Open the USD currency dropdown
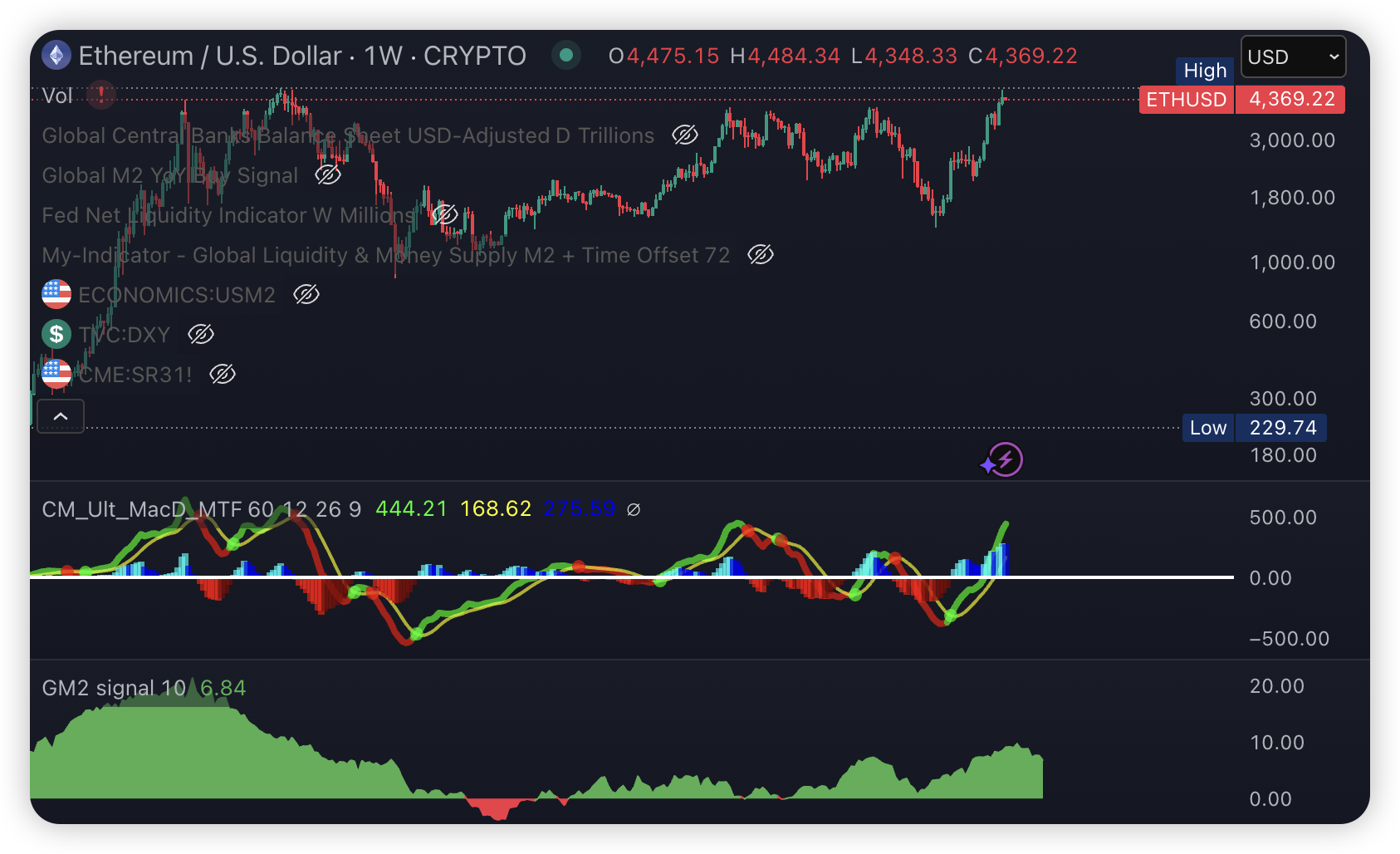 click(x=1293, y=57)
